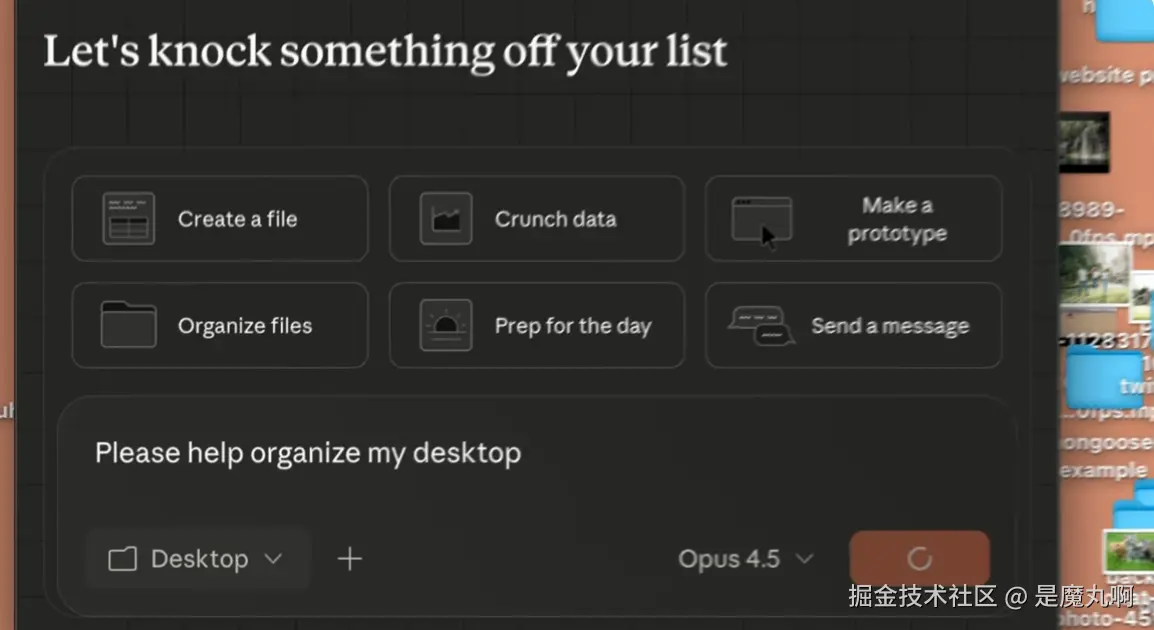The height and width of the screenshot is (630, 1154).
Task: Expand the chevron beside Desktop
Action: coord(273,559)
